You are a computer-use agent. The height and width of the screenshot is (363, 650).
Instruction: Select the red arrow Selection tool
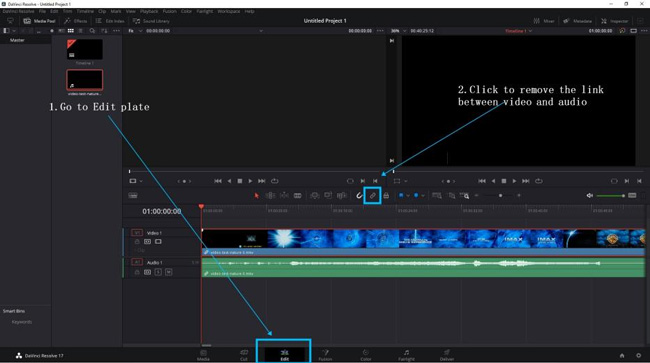pos(256,196)
